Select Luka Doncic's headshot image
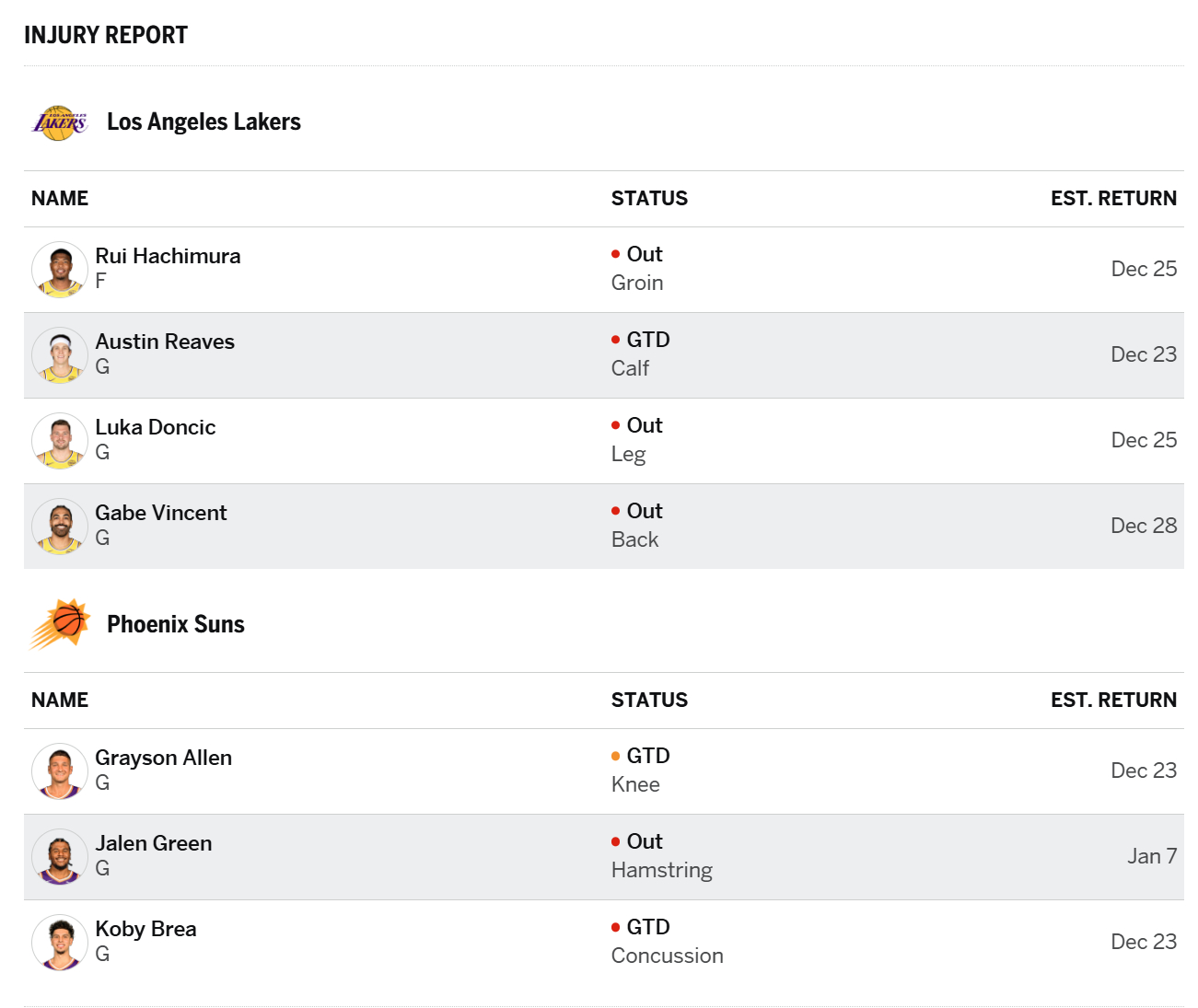 tap(60, 441)
